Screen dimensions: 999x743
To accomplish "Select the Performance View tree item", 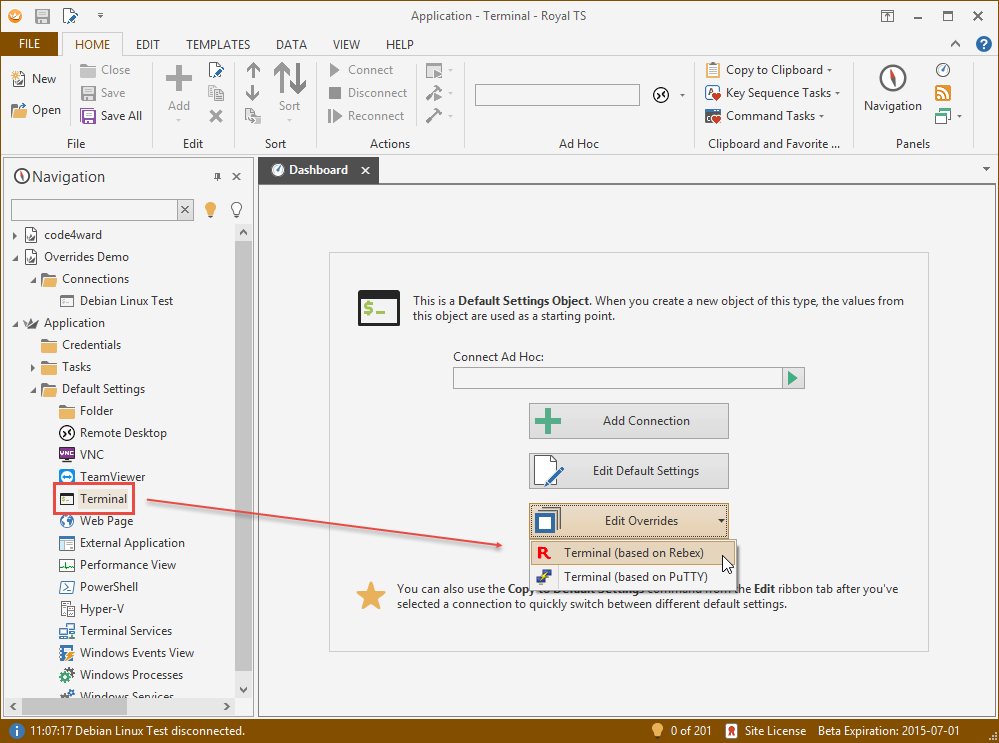I will pyautogui.click(x=117, y=565).
